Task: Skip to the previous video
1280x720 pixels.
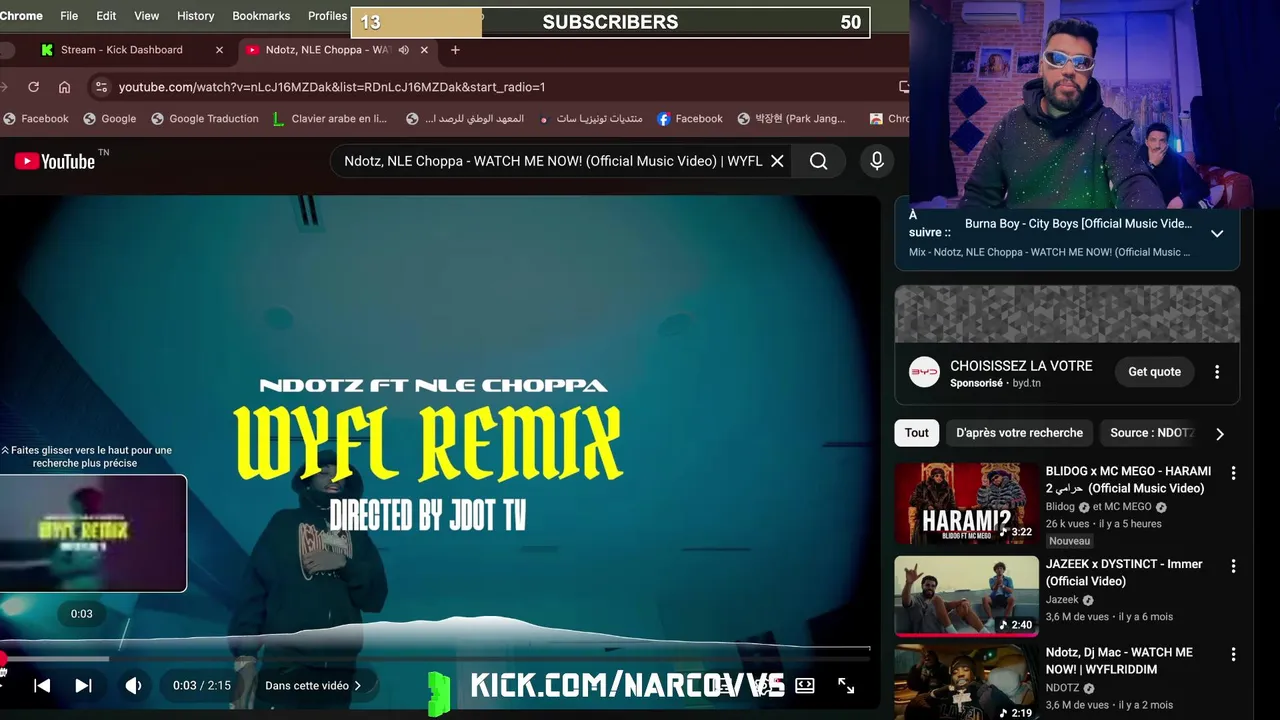Action: (42, 685)
